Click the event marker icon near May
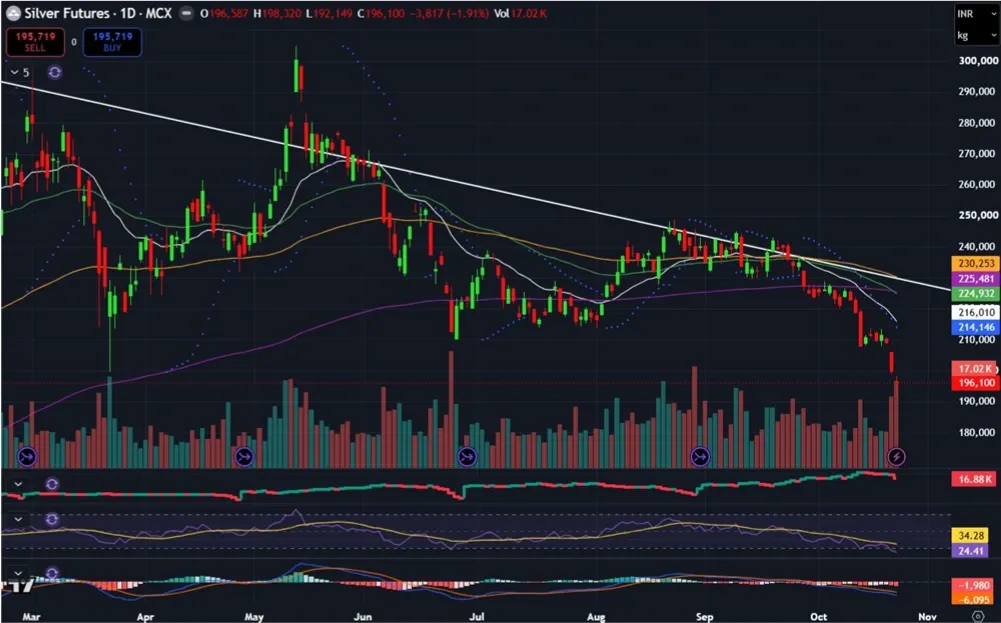 coord(245,456)
